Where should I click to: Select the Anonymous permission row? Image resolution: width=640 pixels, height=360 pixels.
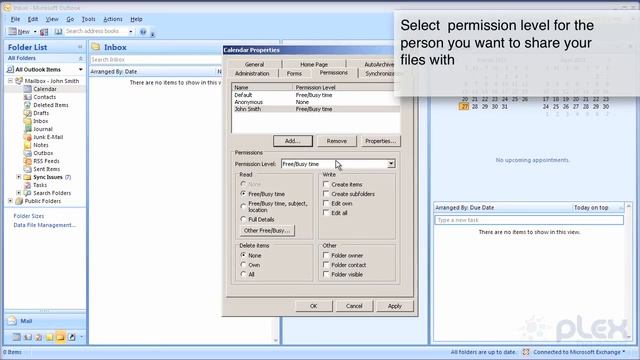pos(316,102)
